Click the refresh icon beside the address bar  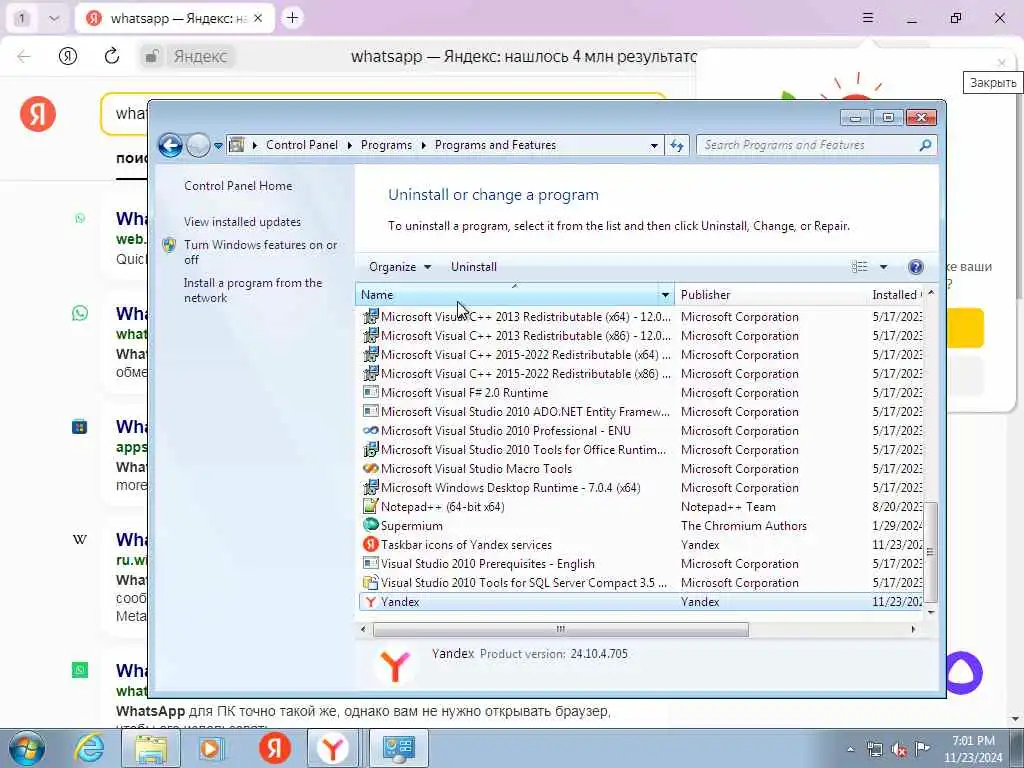click(677, 145)
